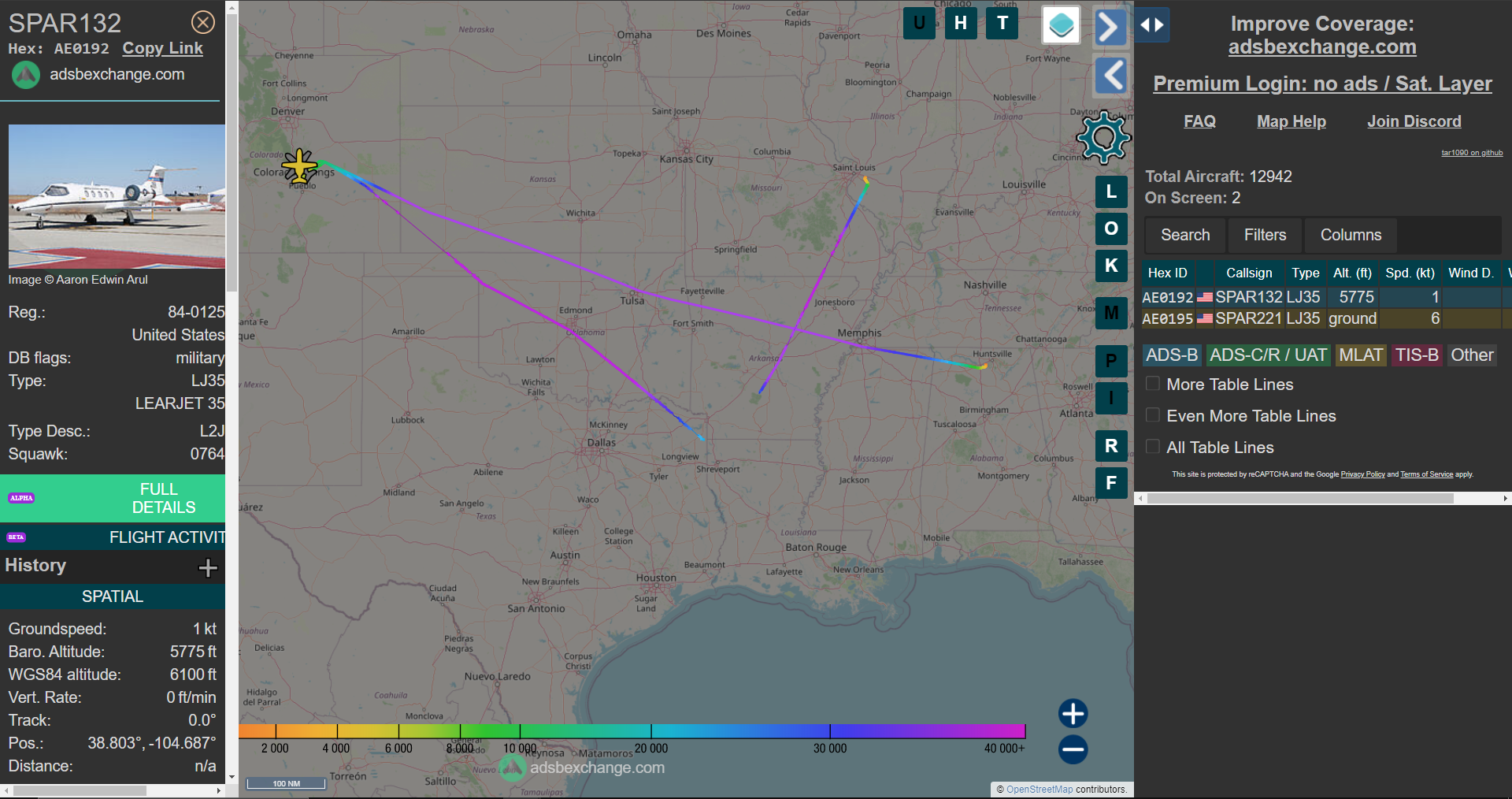
Task: Sort table by Callsign column
Action: (x=1249, y=273)
